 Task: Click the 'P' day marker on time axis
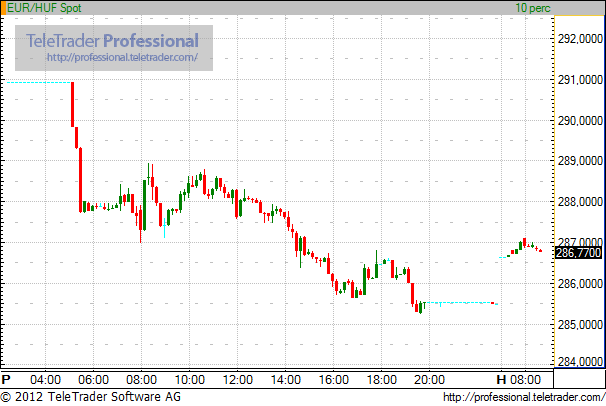pos(6,379)
